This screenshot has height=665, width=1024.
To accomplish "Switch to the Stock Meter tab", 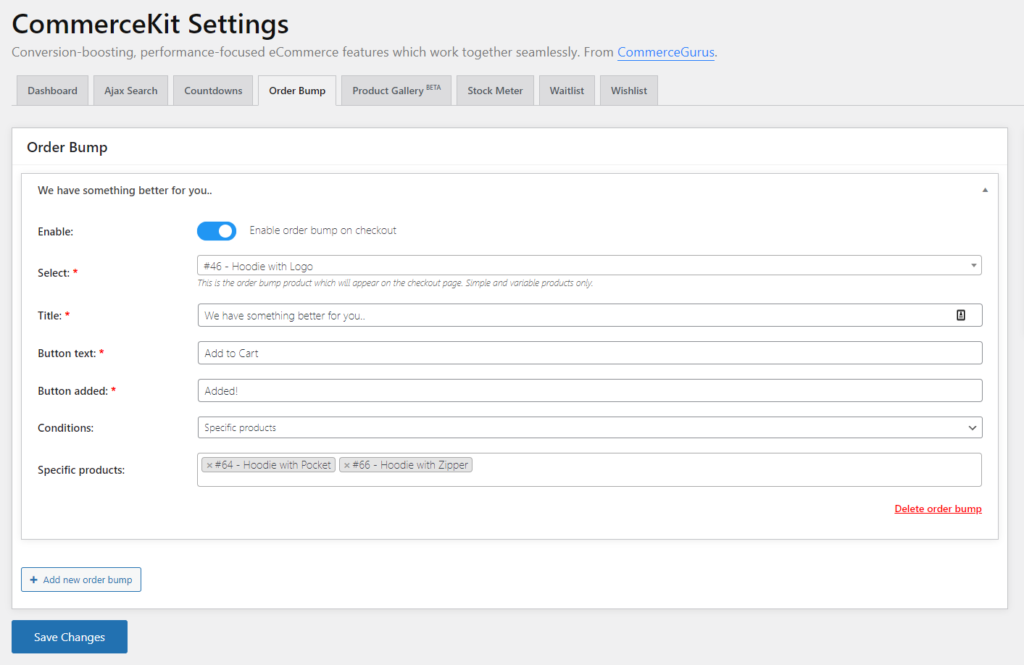I will point(495,91).
